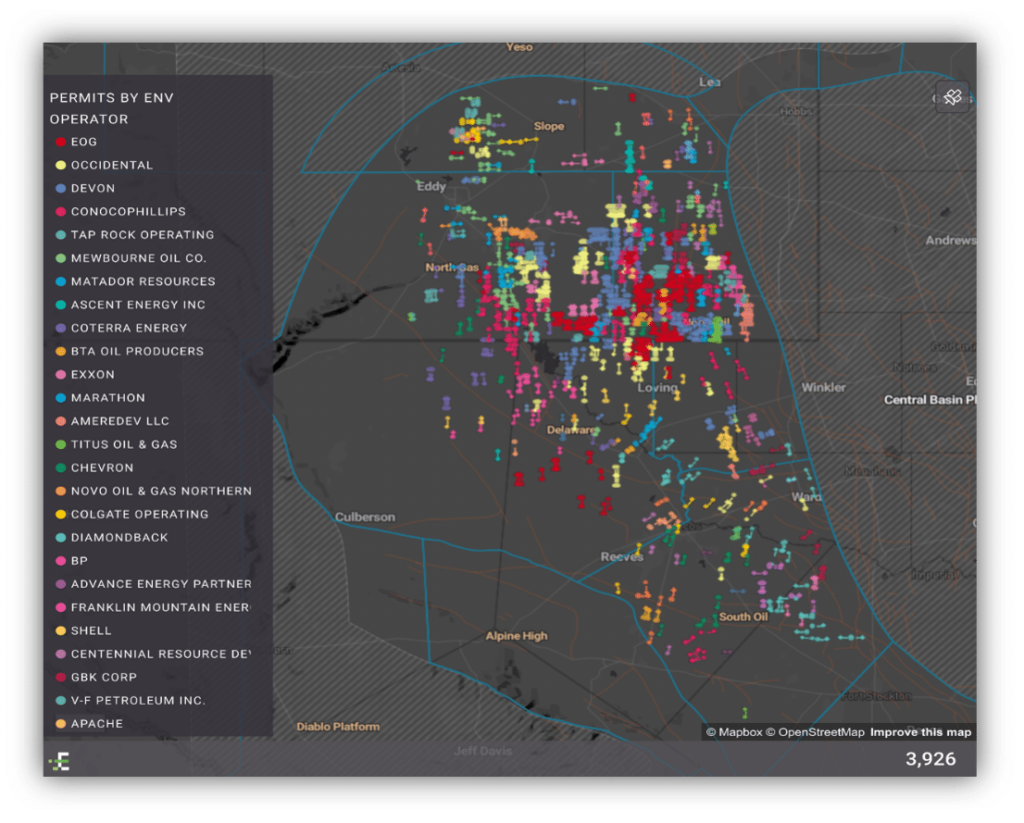Screen dimensions: 1024x823
Task: Select the EXXON legend entry
Action: tap(92, 375)
